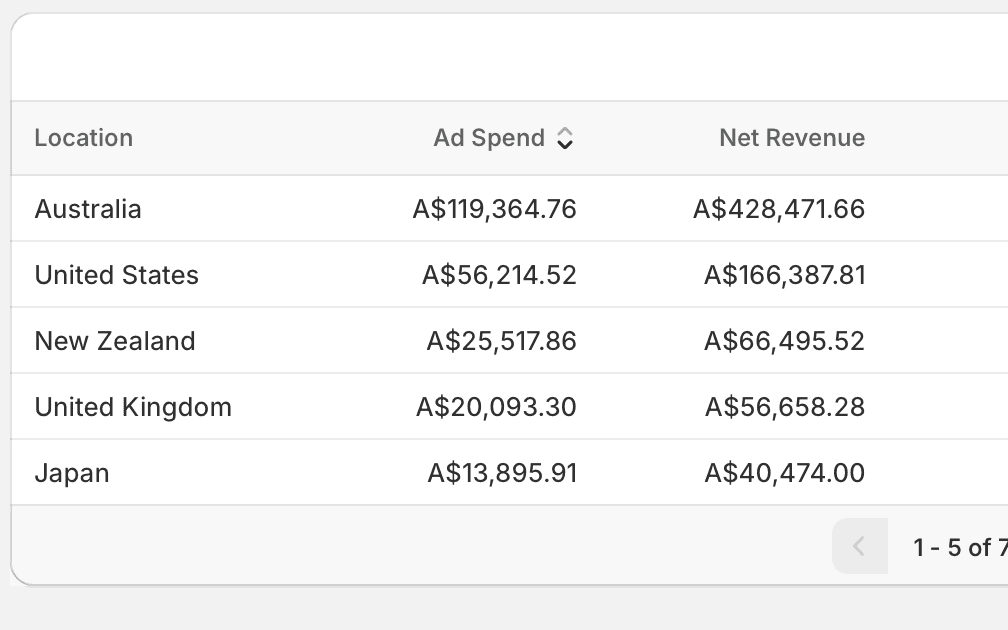The width and height of the screenshot is (1008, 630).
Task: Click United States ad spend A$56,214.52
Action: (x=500, y=275)
